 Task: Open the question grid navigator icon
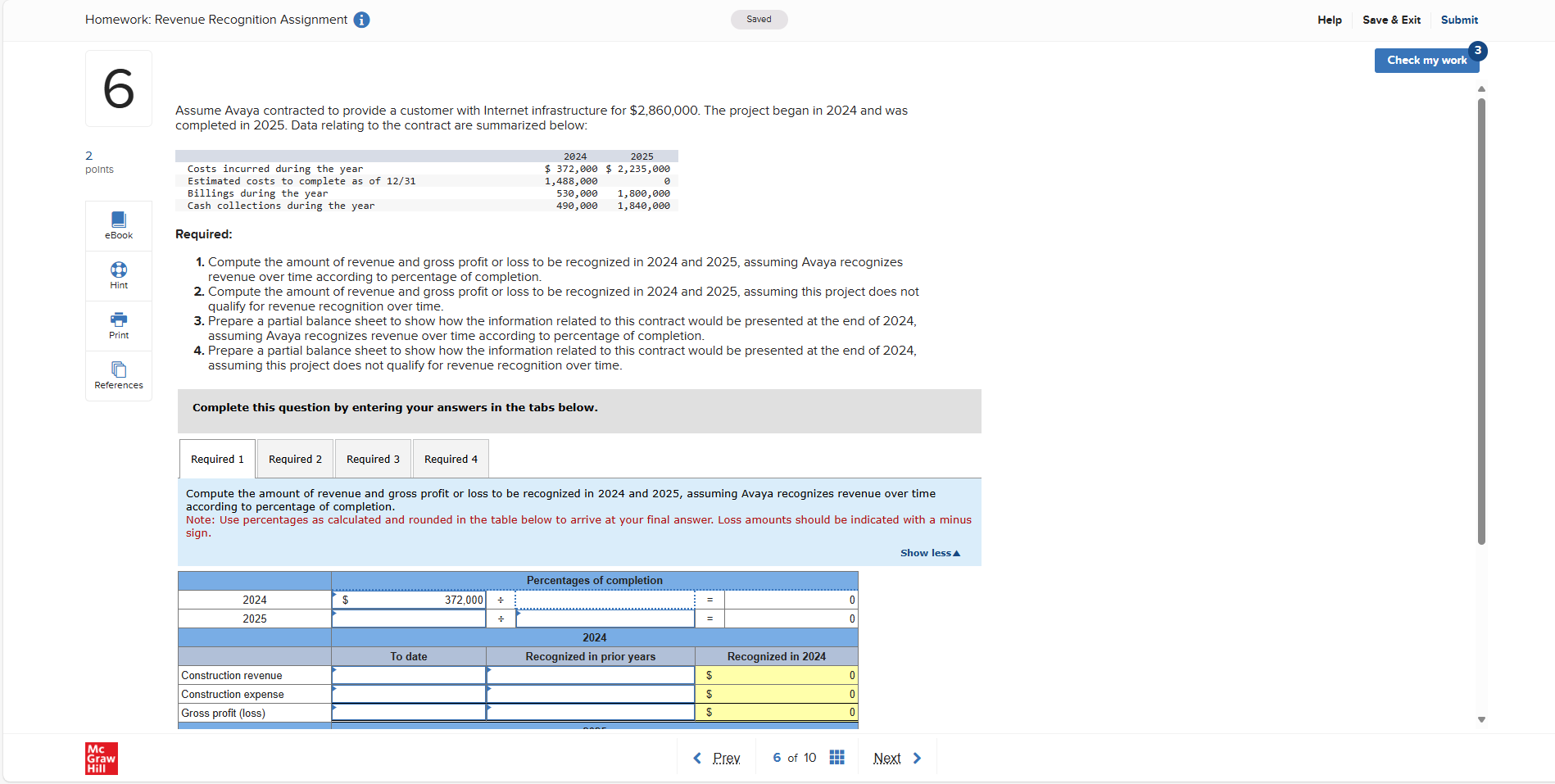(x=836, y=757)
